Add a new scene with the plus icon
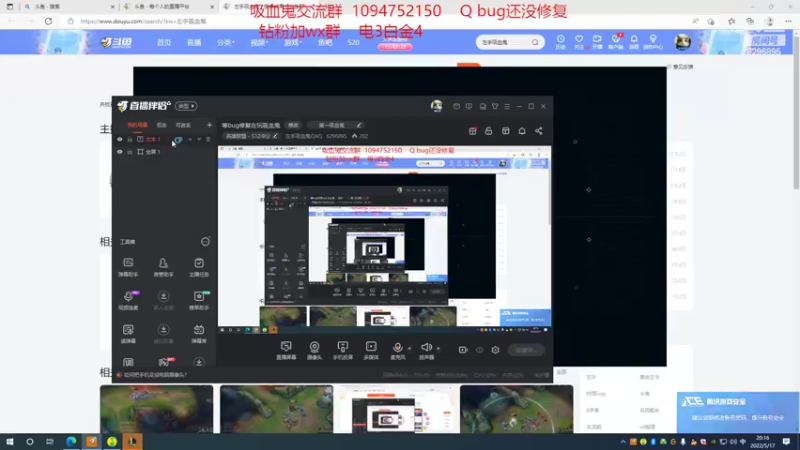Viewport: 800px width, 450px height. pyautogui.click(x=209, y=125)
